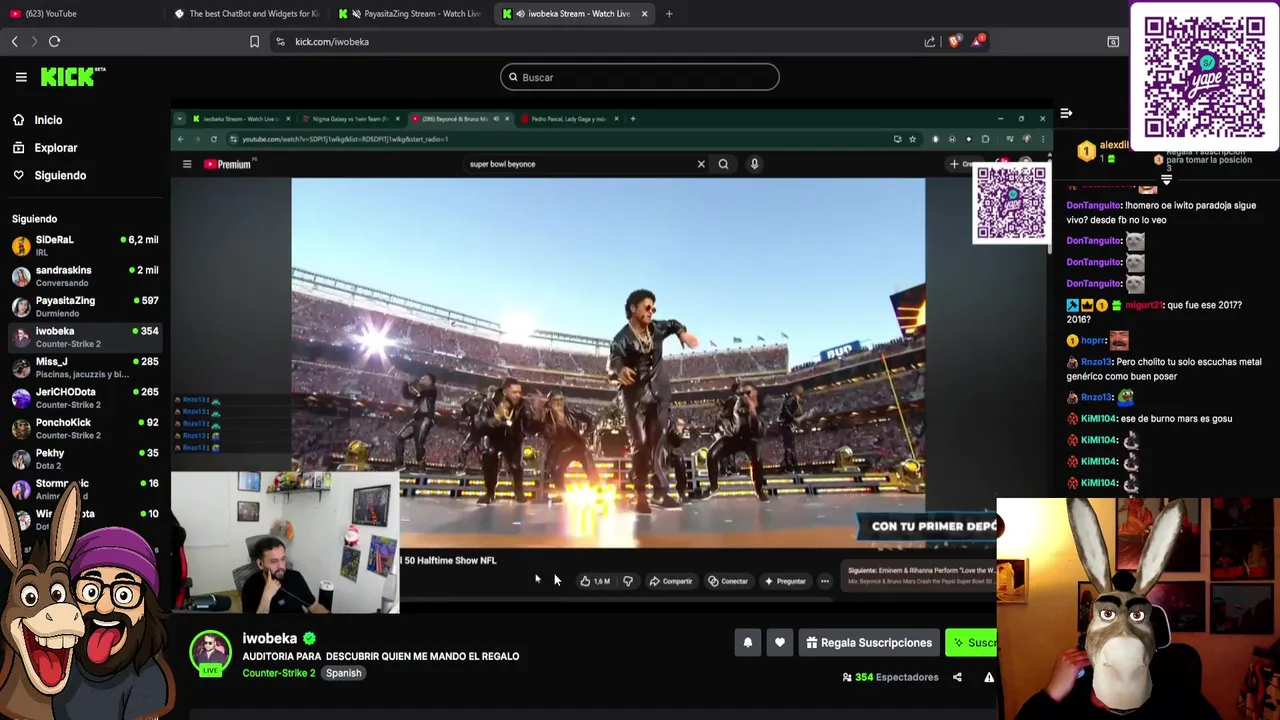Open Miss_J channel in following list
The width and height of the screenshot is (1280, 720).
coord(85,367)
